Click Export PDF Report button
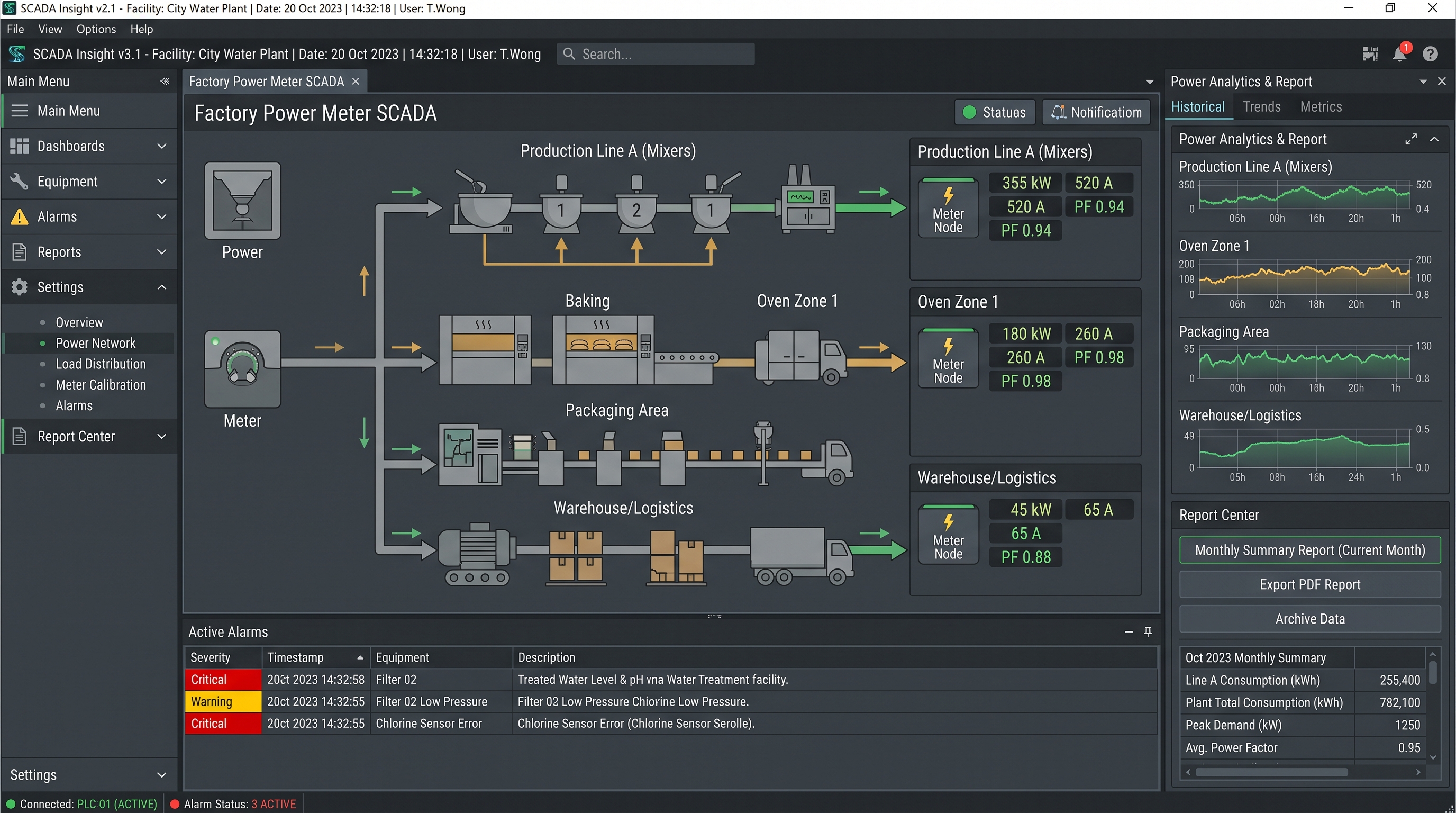The width and height of the screenshot is (1456, 813). pyautogui.click(x=1309, y=584)
